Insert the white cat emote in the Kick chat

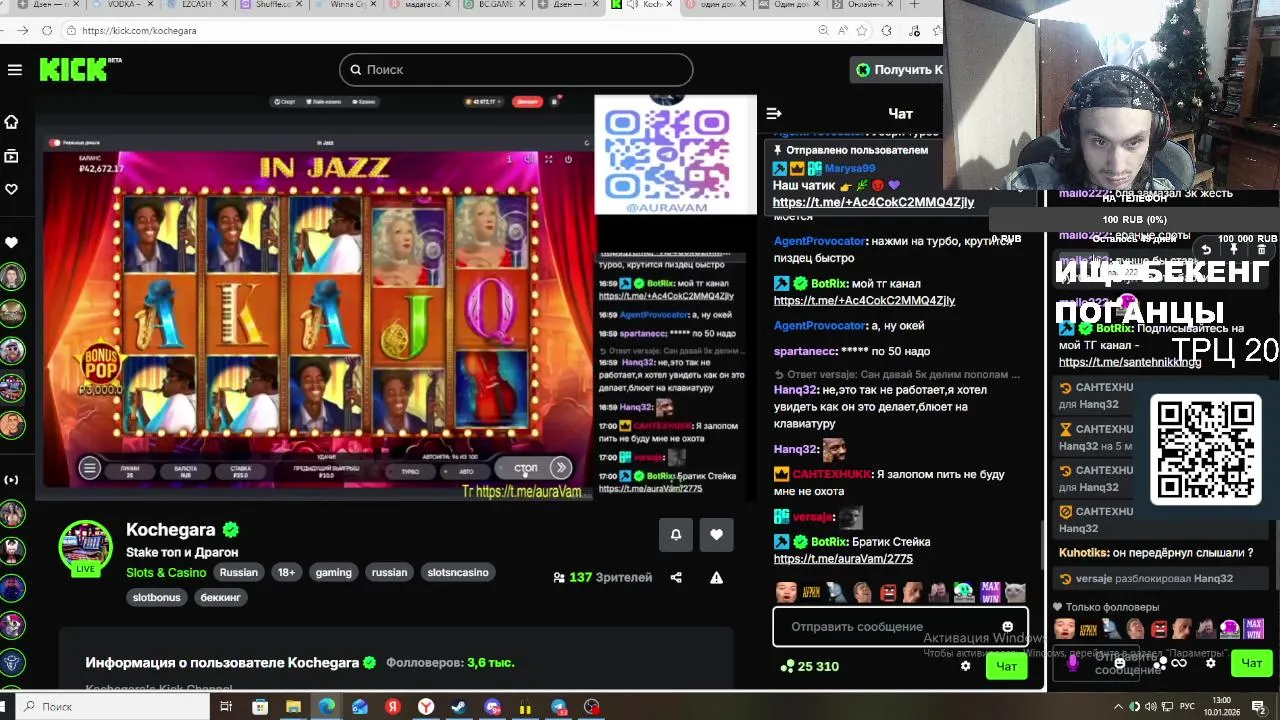click(x=1015, y=592)
